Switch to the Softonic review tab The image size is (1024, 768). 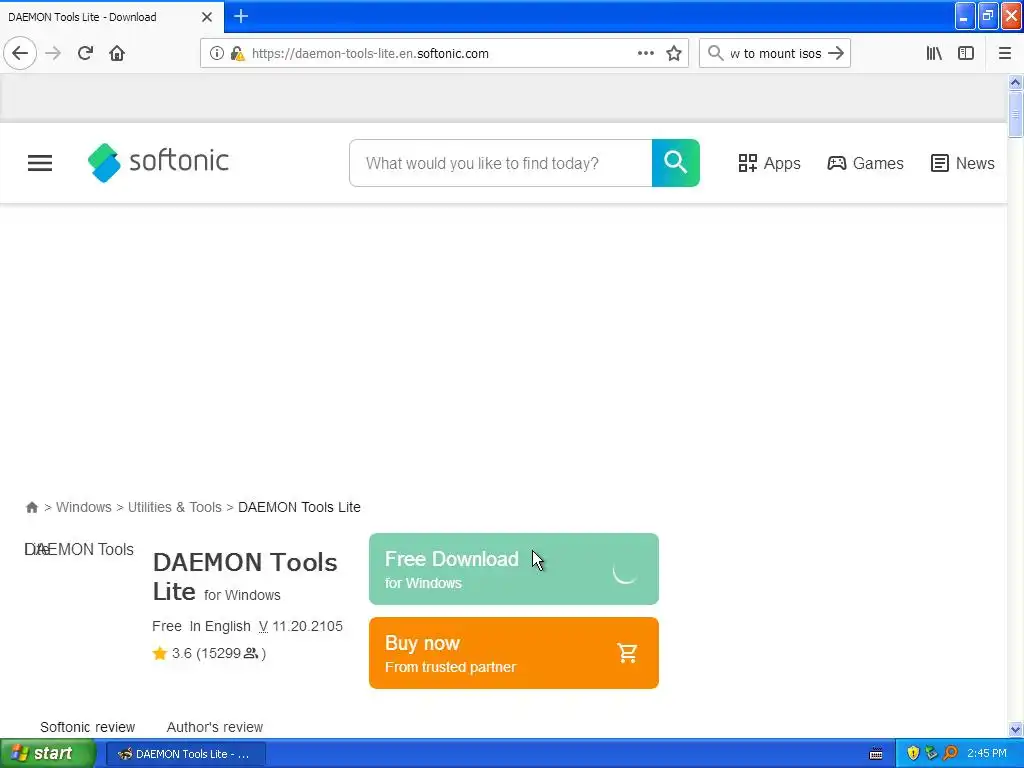pyautogui.click(x=88, y=727)
